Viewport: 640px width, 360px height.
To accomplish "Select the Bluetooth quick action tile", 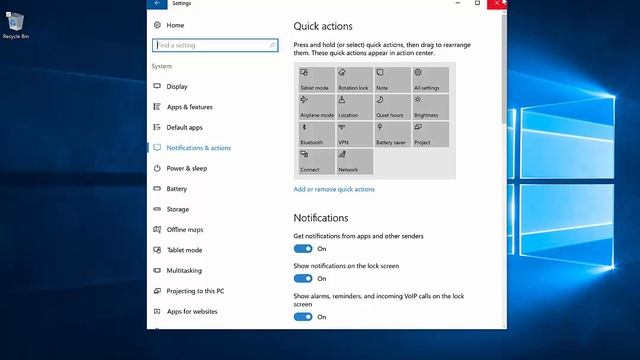I will pos(316,134).
